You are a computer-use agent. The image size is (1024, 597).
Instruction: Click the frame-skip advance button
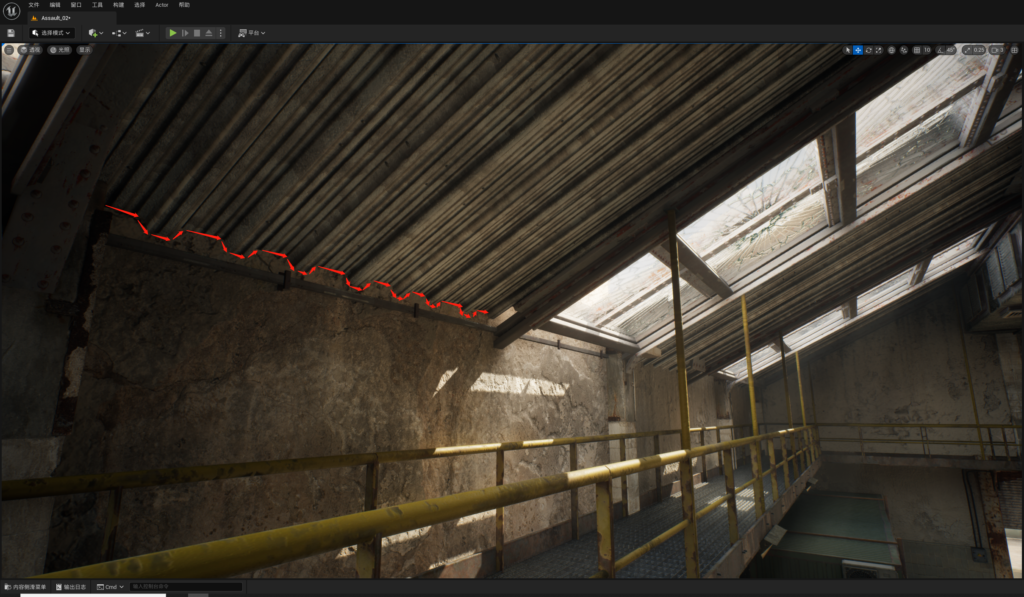click(x=185, y=33)
